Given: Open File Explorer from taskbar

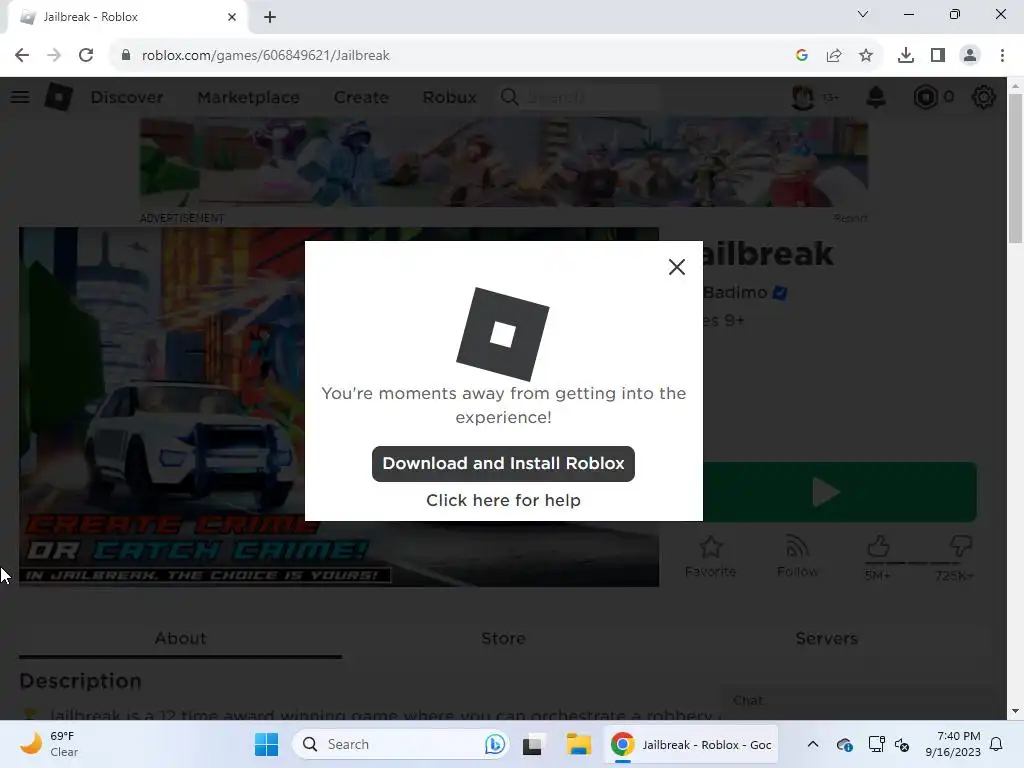Looking at the screenshot, I should point(578,744).
